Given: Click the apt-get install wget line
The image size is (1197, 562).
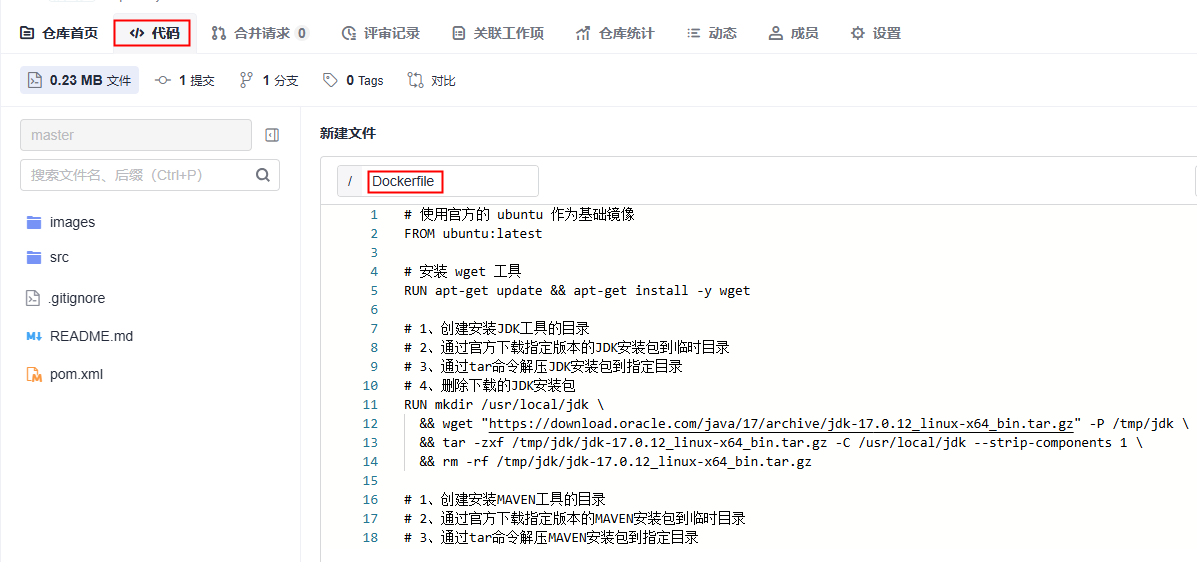Looking at the screenshot, I should click(x=577, y=290).
